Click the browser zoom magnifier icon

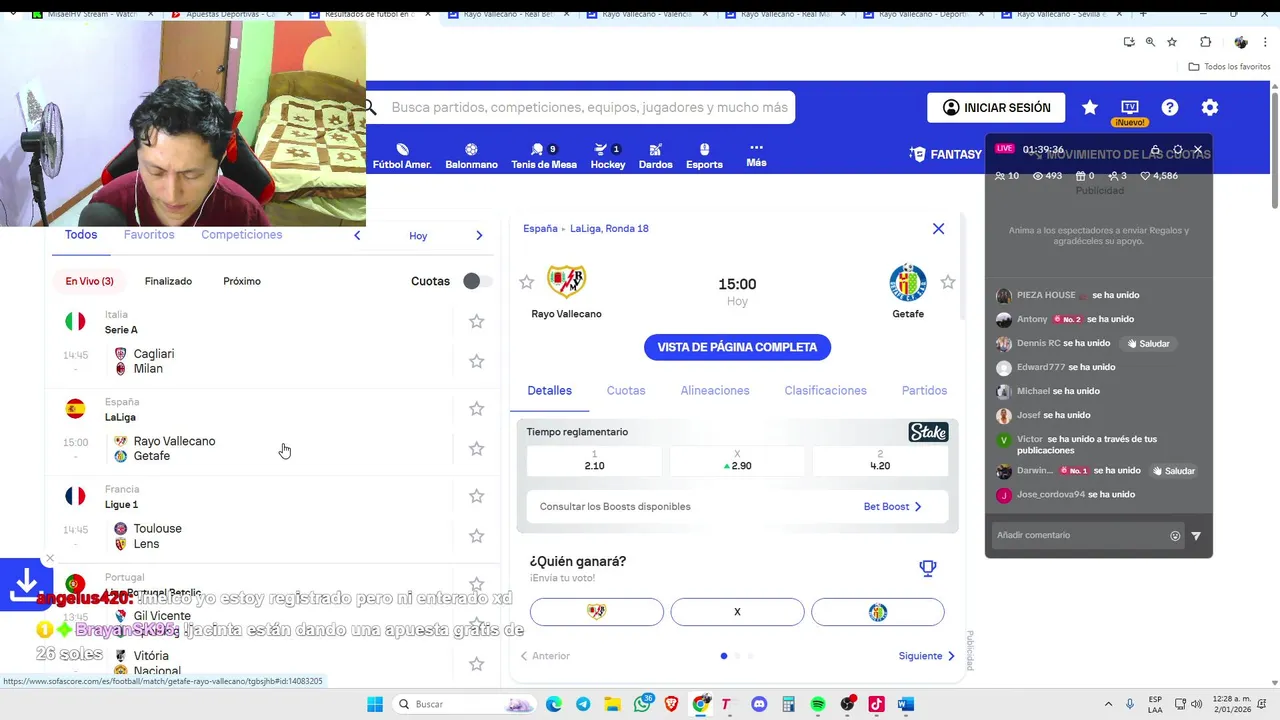[1150, 42]
